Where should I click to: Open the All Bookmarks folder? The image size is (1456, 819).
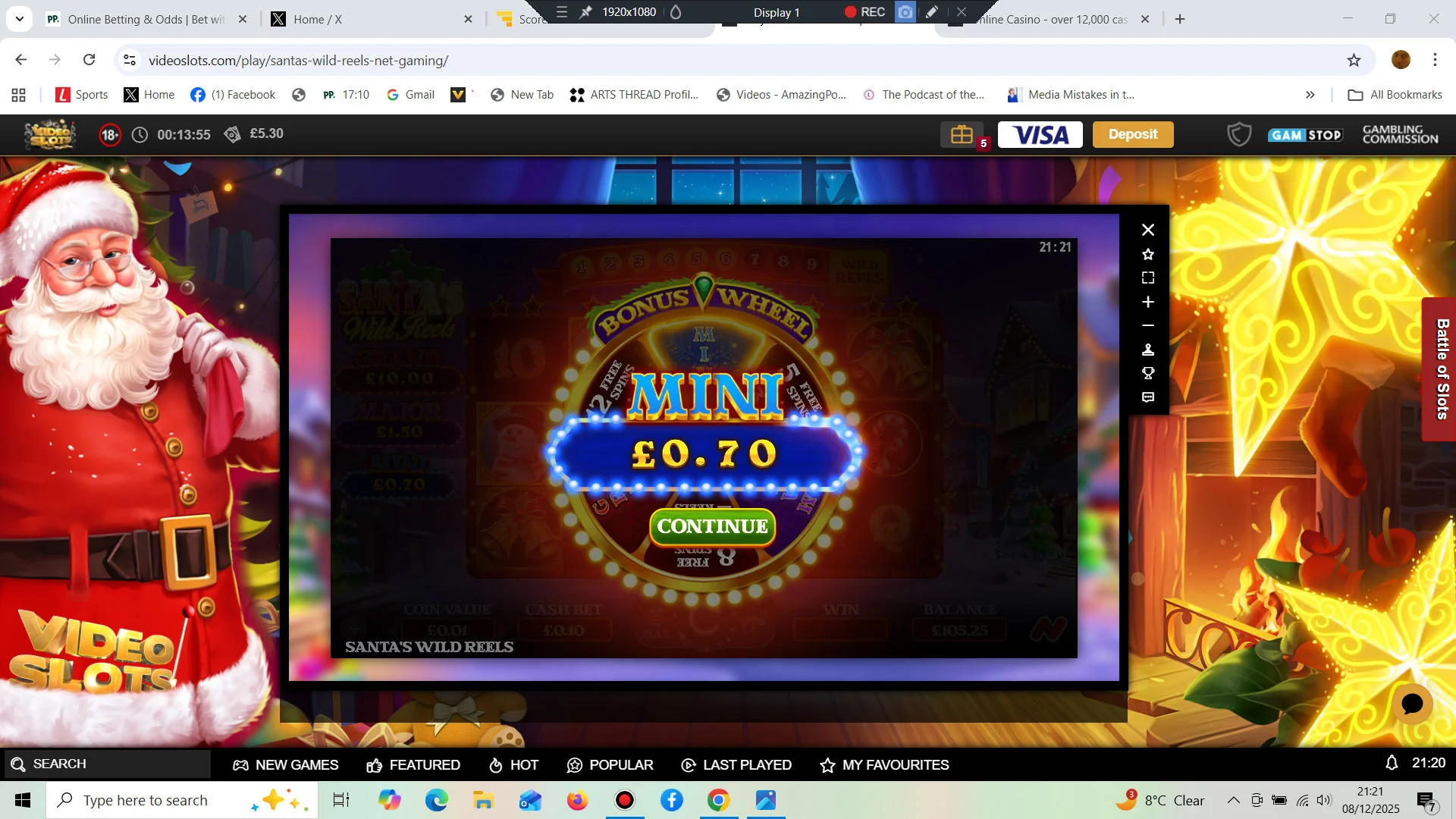1395,95
